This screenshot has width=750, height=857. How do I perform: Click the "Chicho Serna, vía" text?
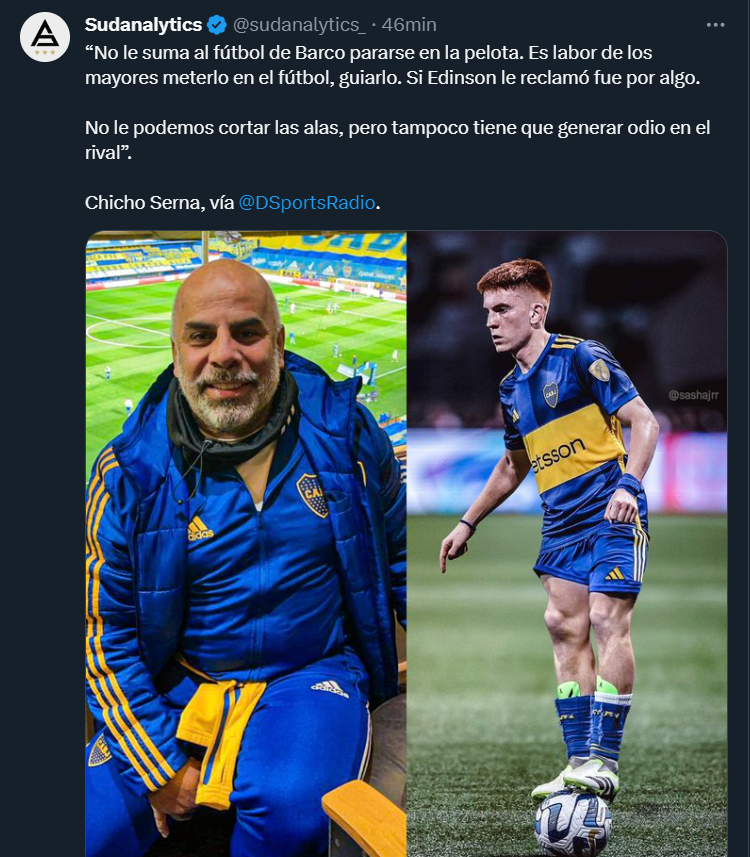coord(158,202)
